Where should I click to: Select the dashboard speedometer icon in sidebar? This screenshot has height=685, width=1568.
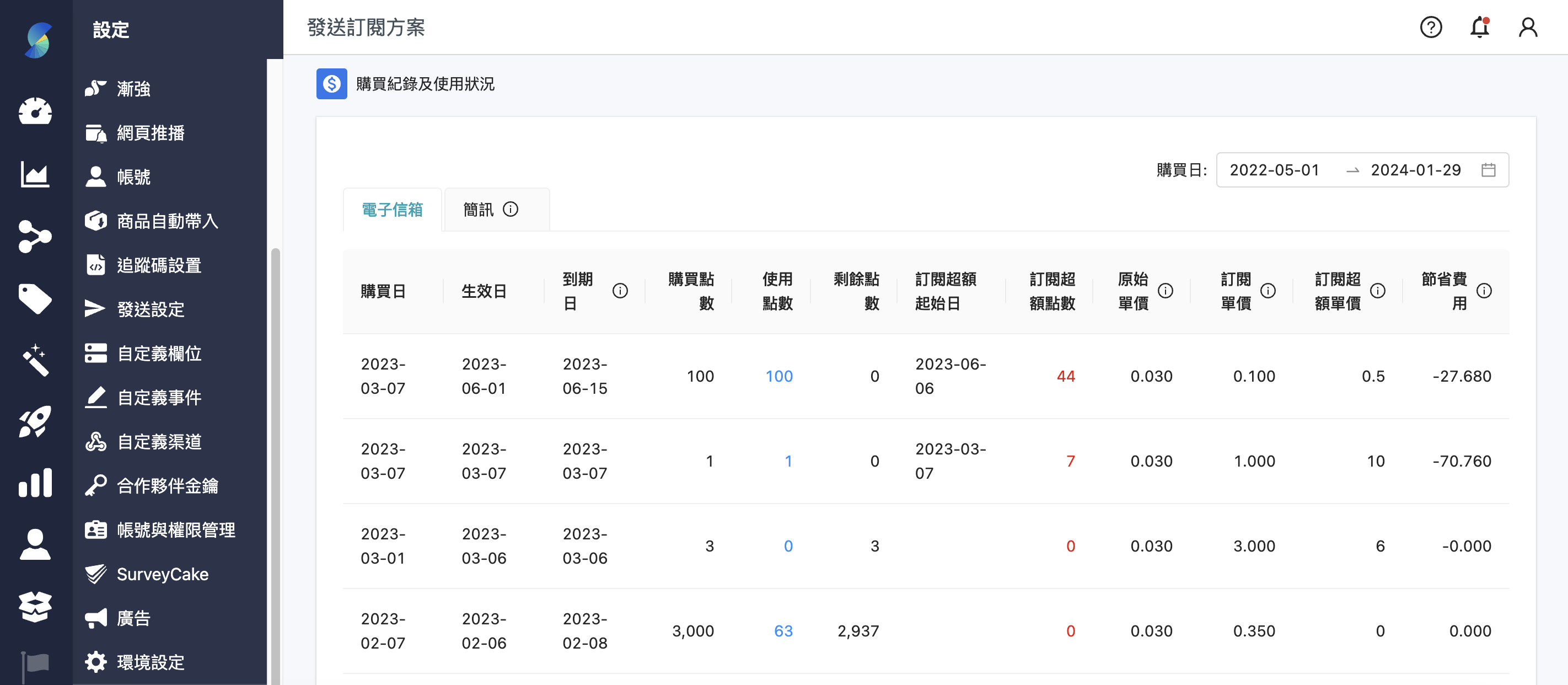coord(35,113)
